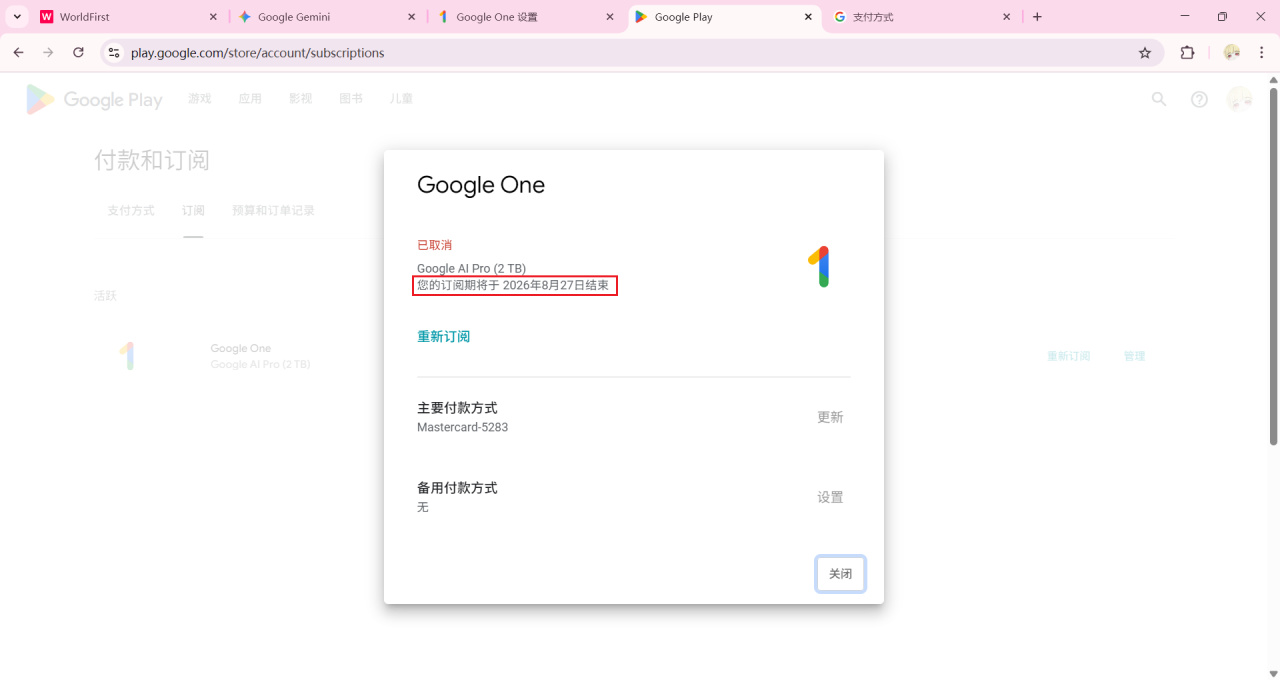This screenshot has width=1280, height=680.
Task: Open the 儿童 section in Play header
Action: tap(401, 99)
